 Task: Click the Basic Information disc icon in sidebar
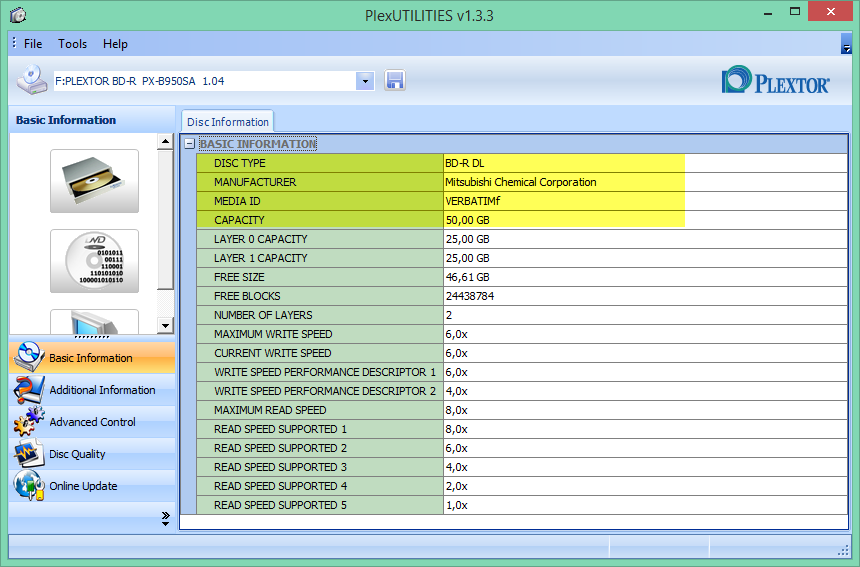(x=29, y=356)
